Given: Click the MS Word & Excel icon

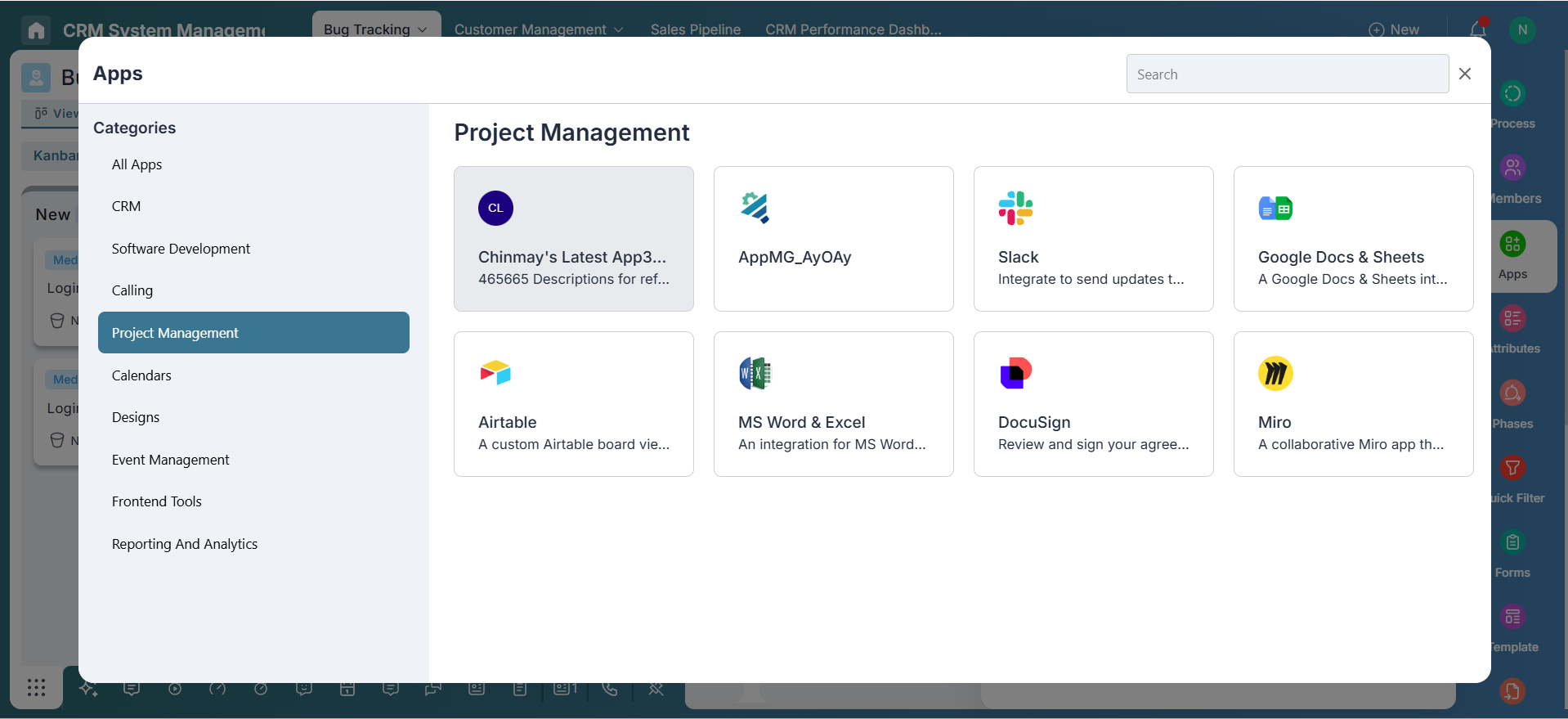Looking at the screenshot, I should click(x=755, y=373).
